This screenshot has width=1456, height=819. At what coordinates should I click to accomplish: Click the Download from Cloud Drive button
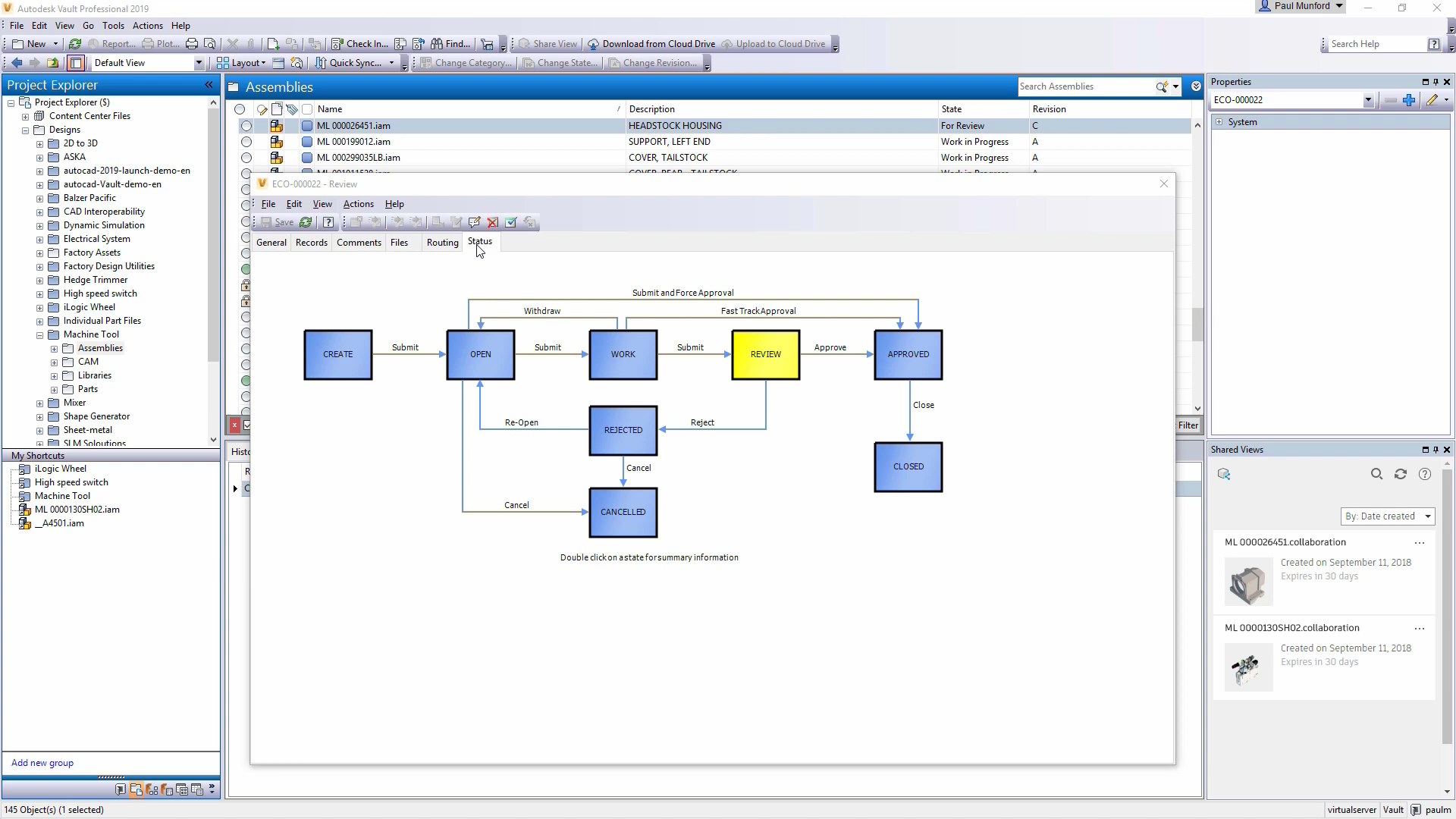652,44
